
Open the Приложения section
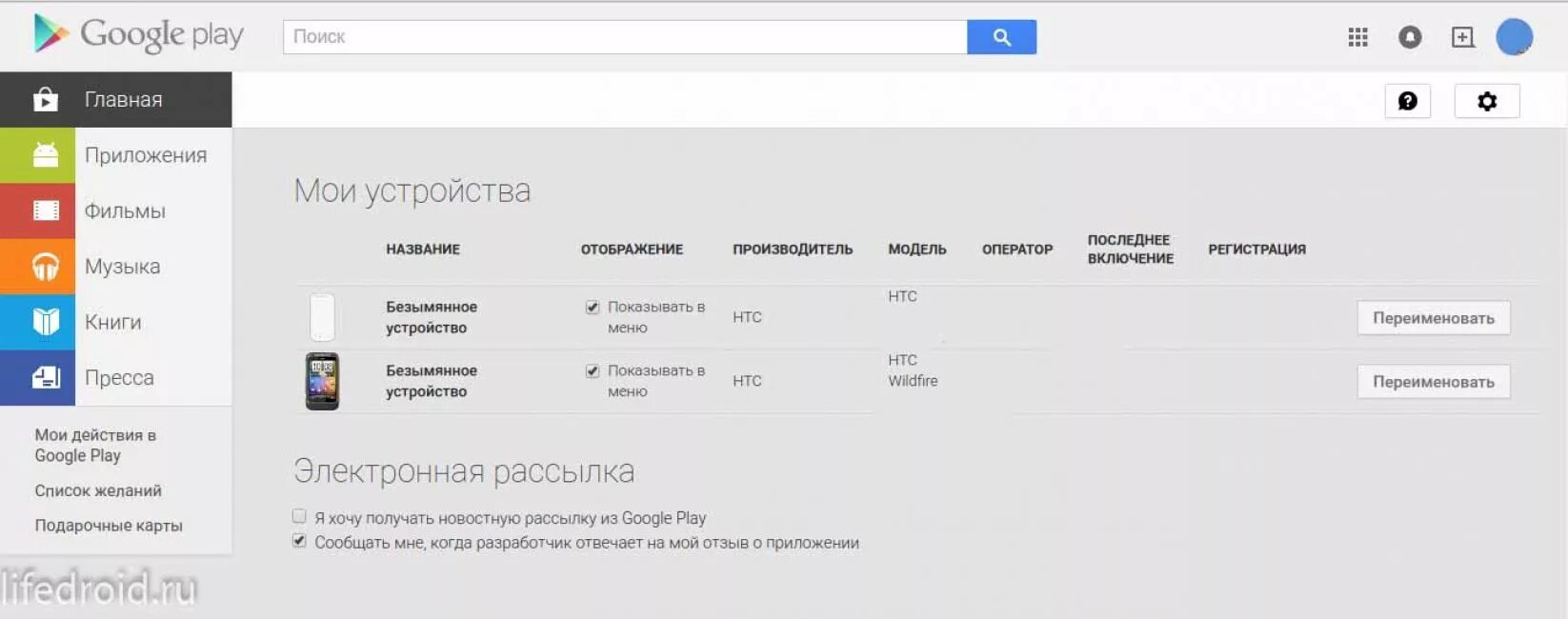[115, 155]
